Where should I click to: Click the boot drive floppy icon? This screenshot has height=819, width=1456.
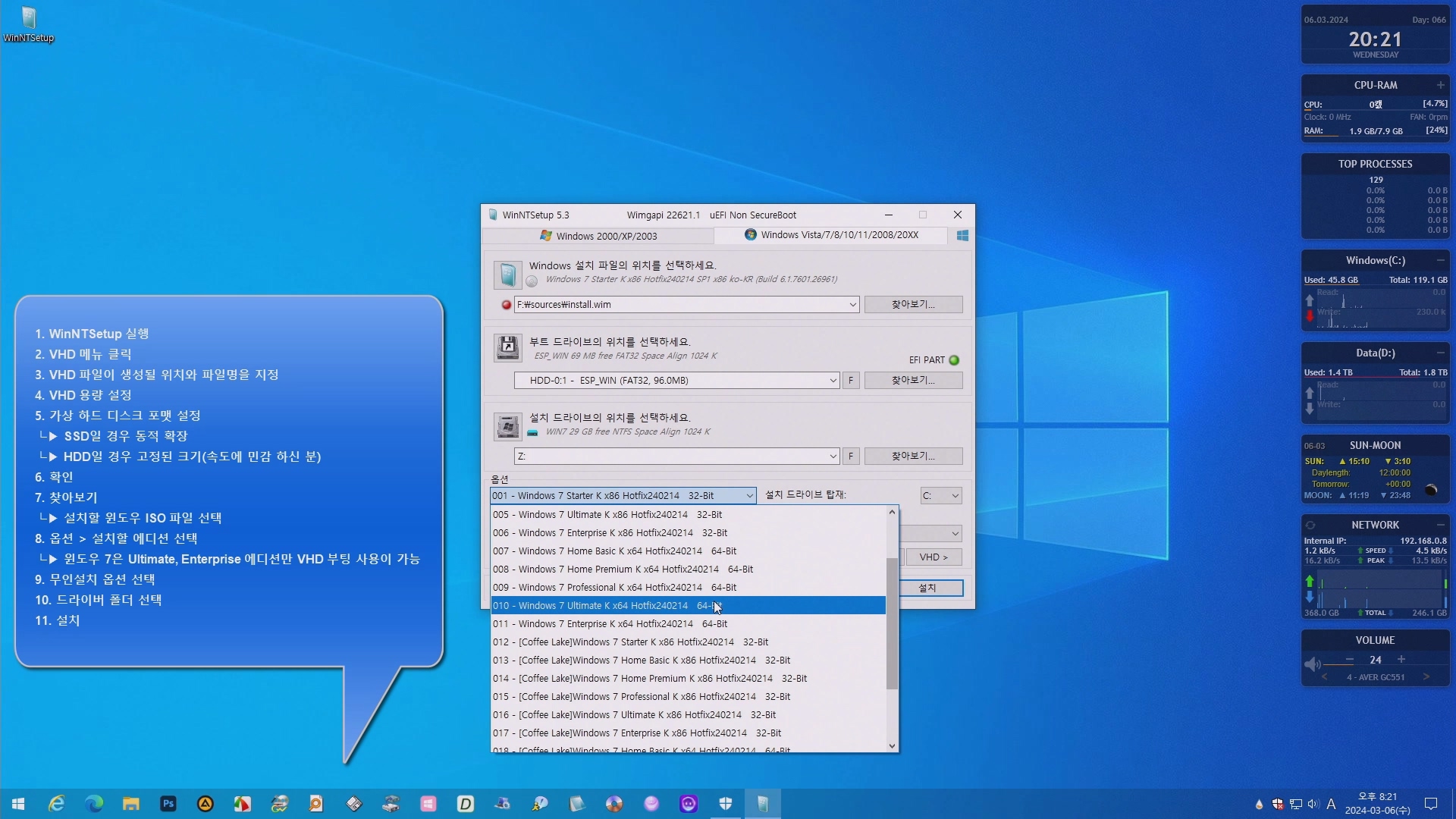point(507,348)
